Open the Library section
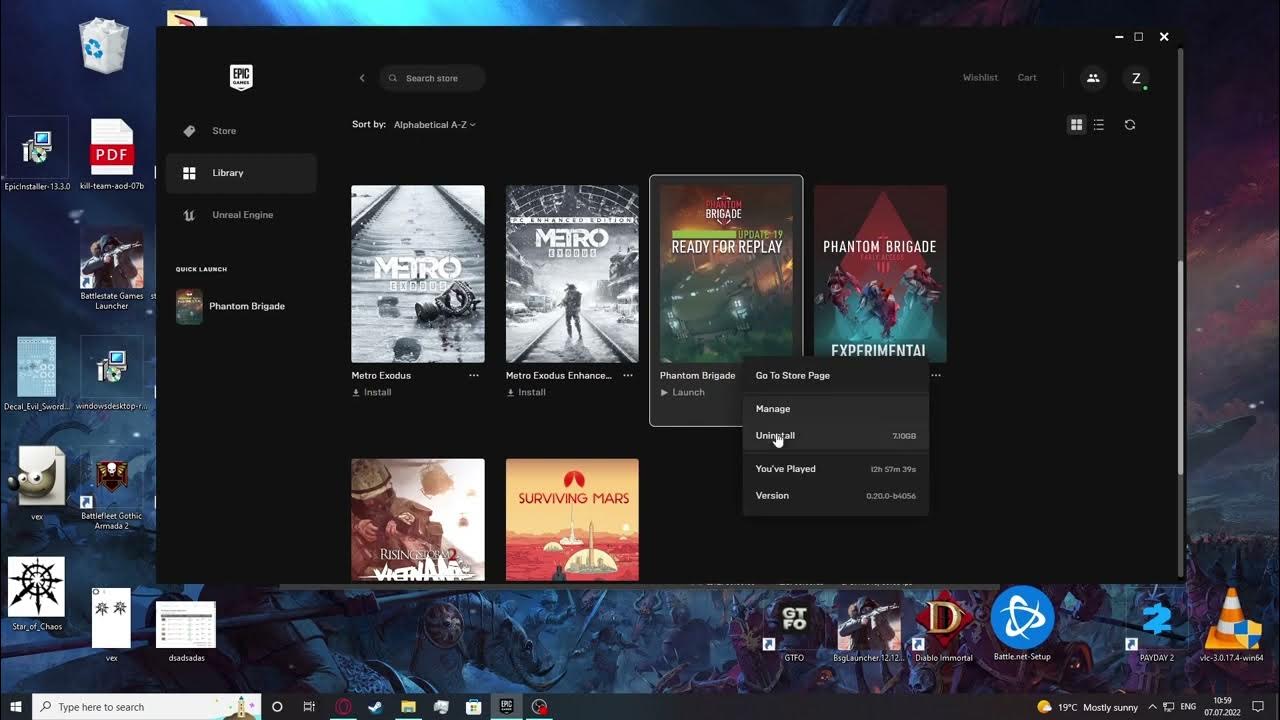The height and width of the screenshot is (720, 1280). pos(241,173)
